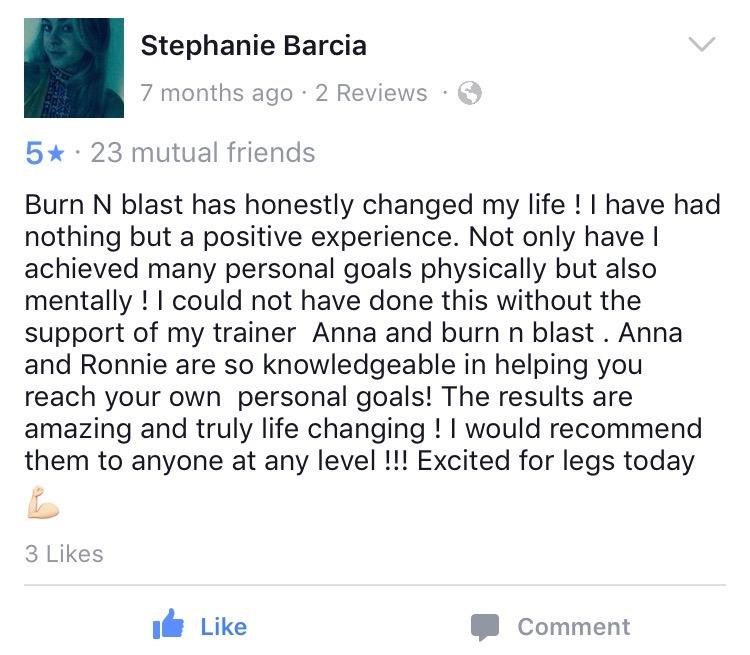Open the Stephanie Barcia name link
Image resolution: width=750 pixels, height=655 pixels.
pyautogui.click(x=253, y=46)
